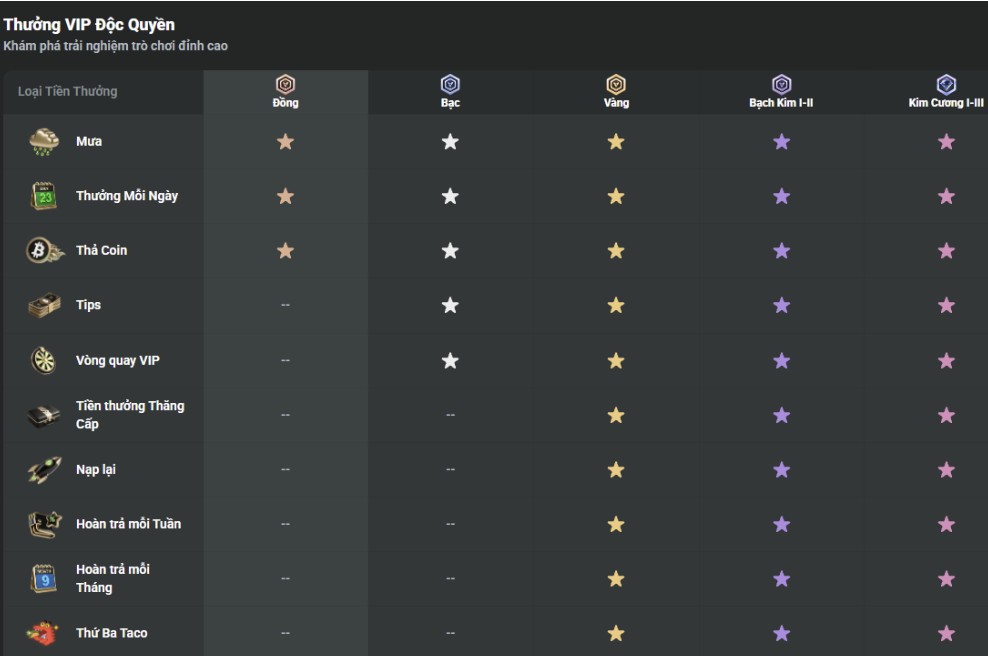Viewport: 988px width, 656px height.
Task: Click the rain cloud Mưa icon
Action: tap(44, 142)
